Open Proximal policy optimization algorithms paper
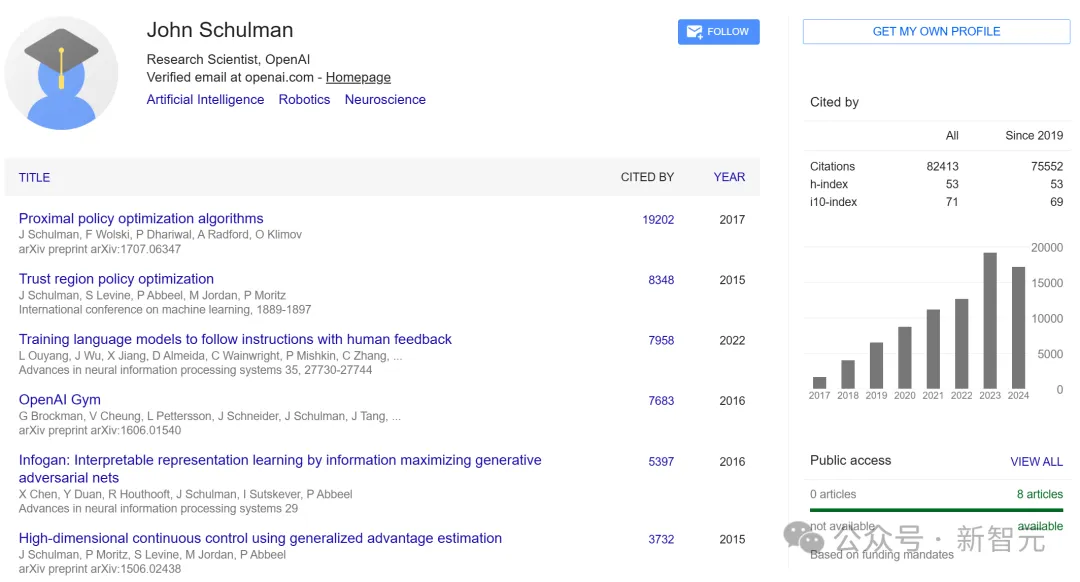Viewport: 1080px width, 582px height. [141, 219]
